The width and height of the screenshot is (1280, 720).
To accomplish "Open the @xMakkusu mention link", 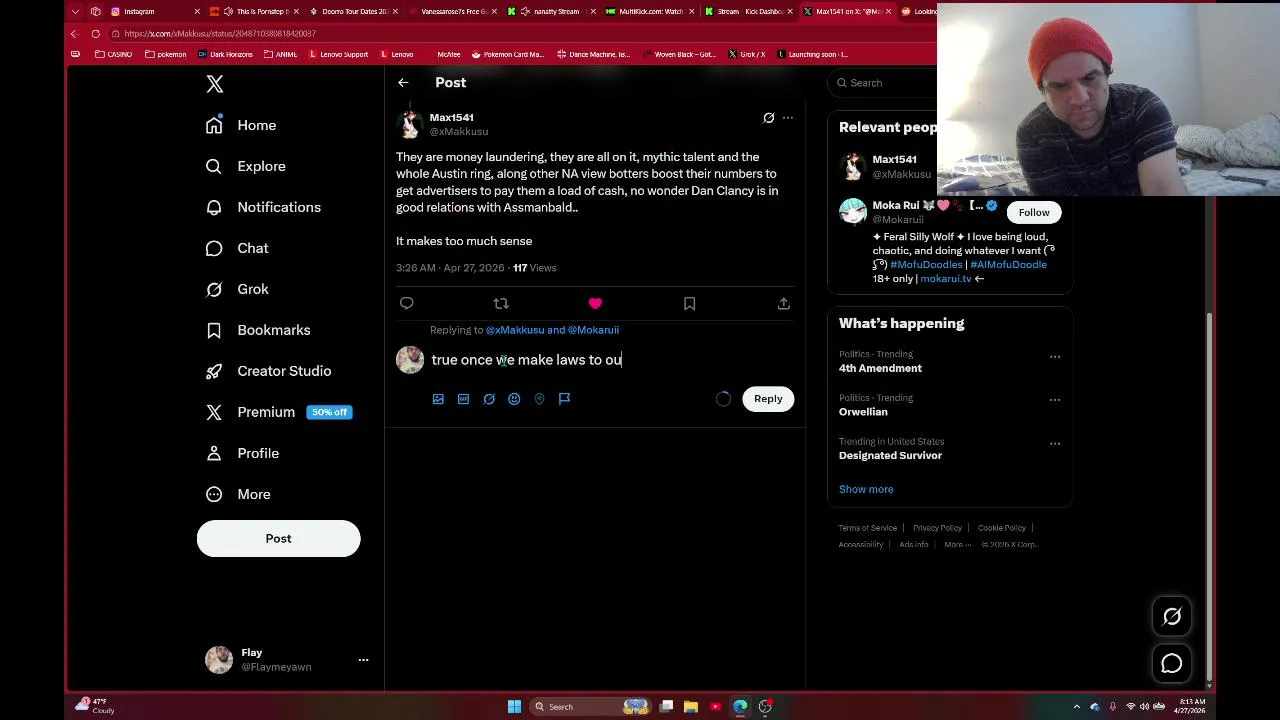I will (x=515, y=330).
